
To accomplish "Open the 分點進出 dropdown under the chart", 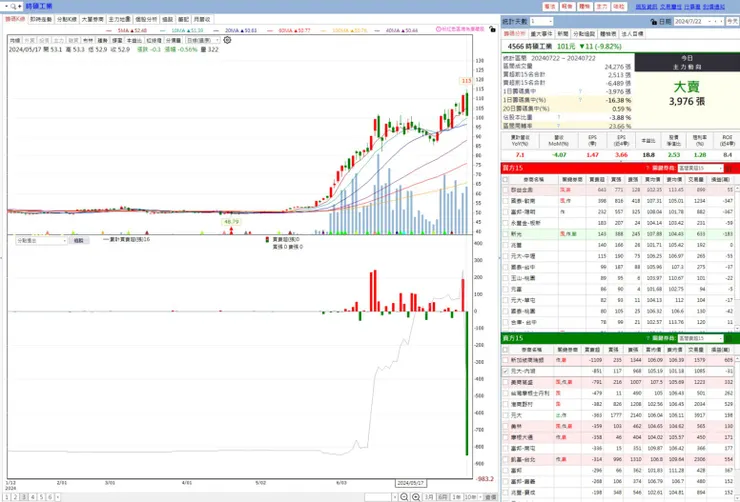I will pyautogui.click(x=42, y=241).
